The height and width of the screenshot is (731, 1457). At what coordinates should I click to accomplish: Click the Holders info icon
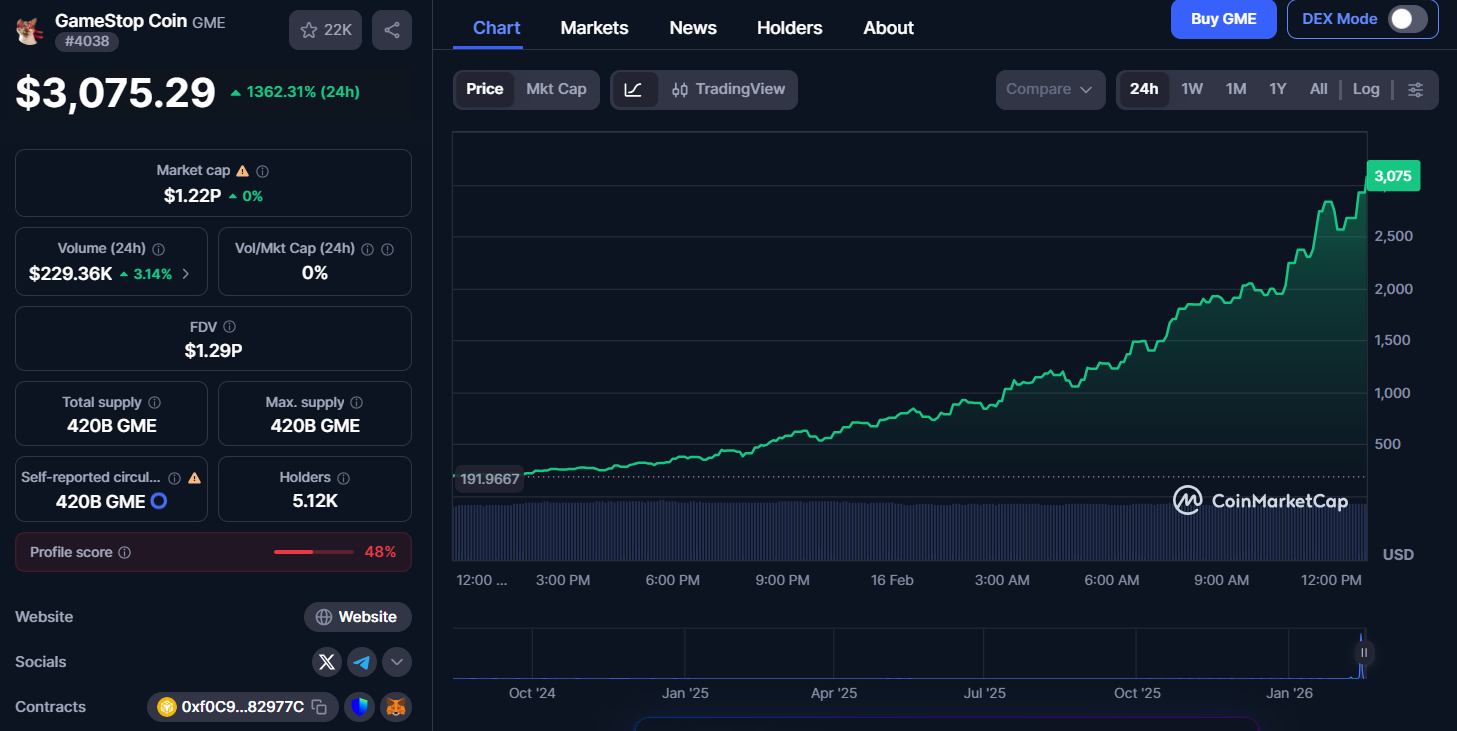(x=343, y=478)
